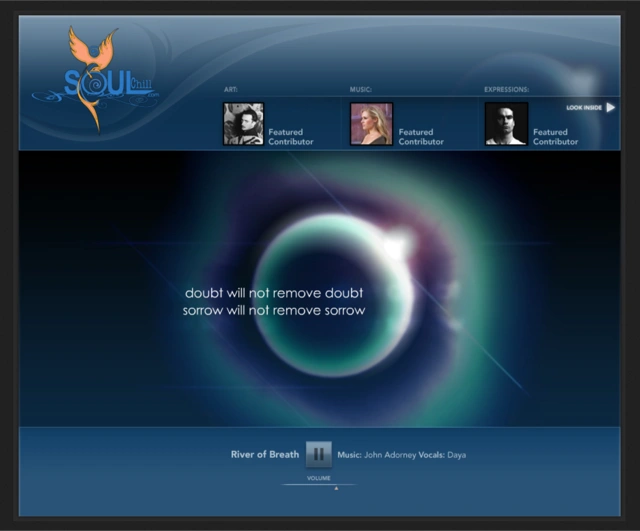Click Featured Contributor link under Art
640x531 pixels.
tap(290, 137)
